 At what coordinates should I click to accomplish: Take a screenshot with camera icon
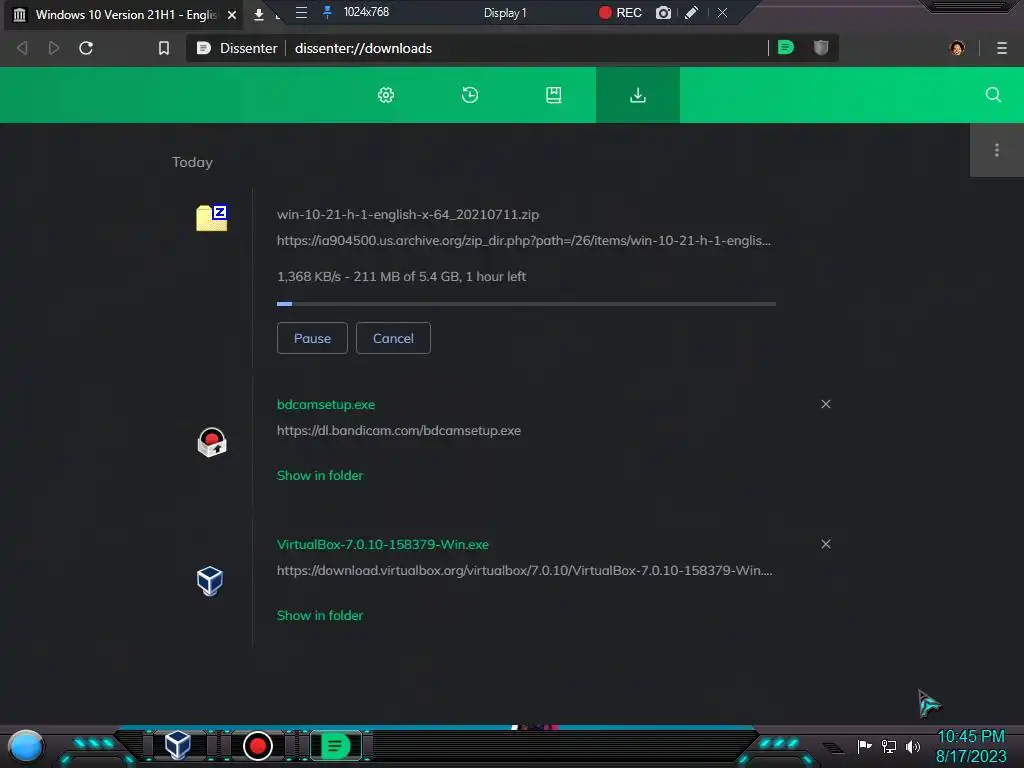(664, 12)
